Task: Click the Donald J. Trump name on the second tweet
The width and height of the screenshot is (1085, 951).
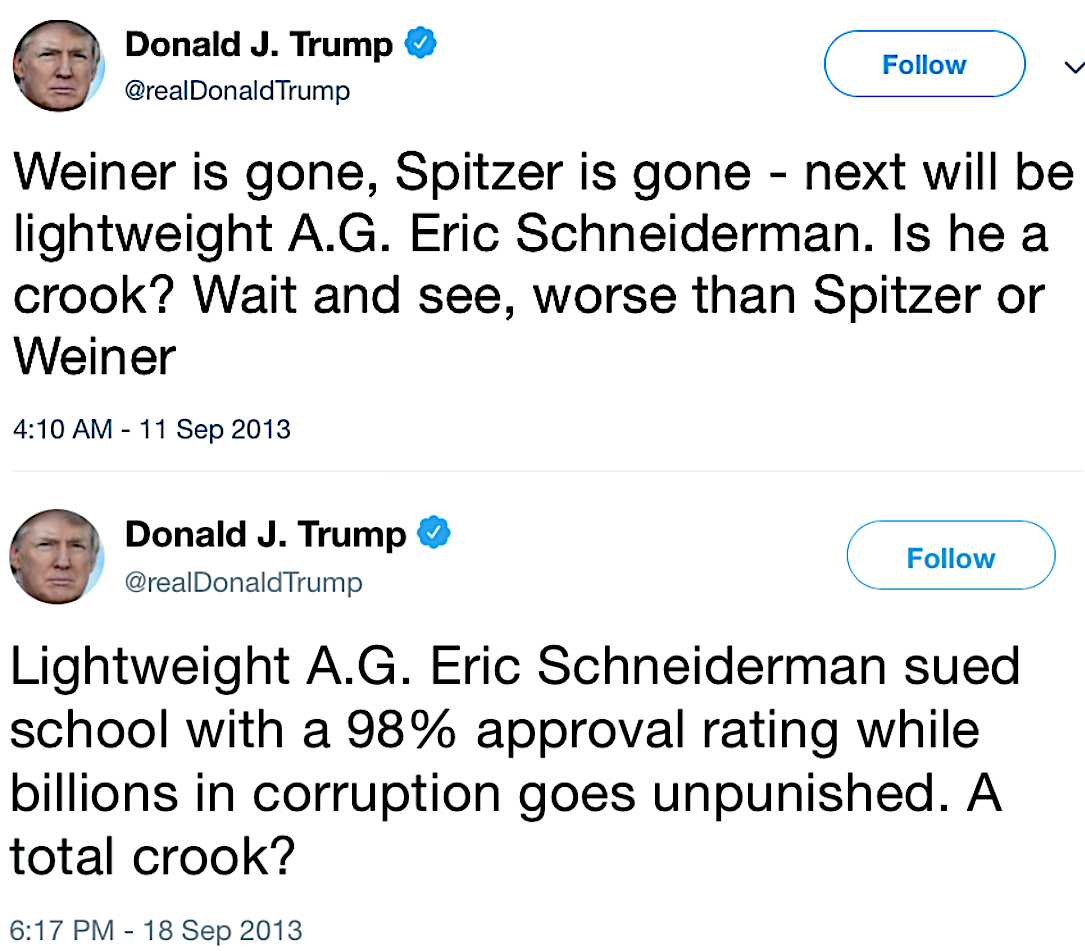Action: pyautogui.click(x=265, y=535)
